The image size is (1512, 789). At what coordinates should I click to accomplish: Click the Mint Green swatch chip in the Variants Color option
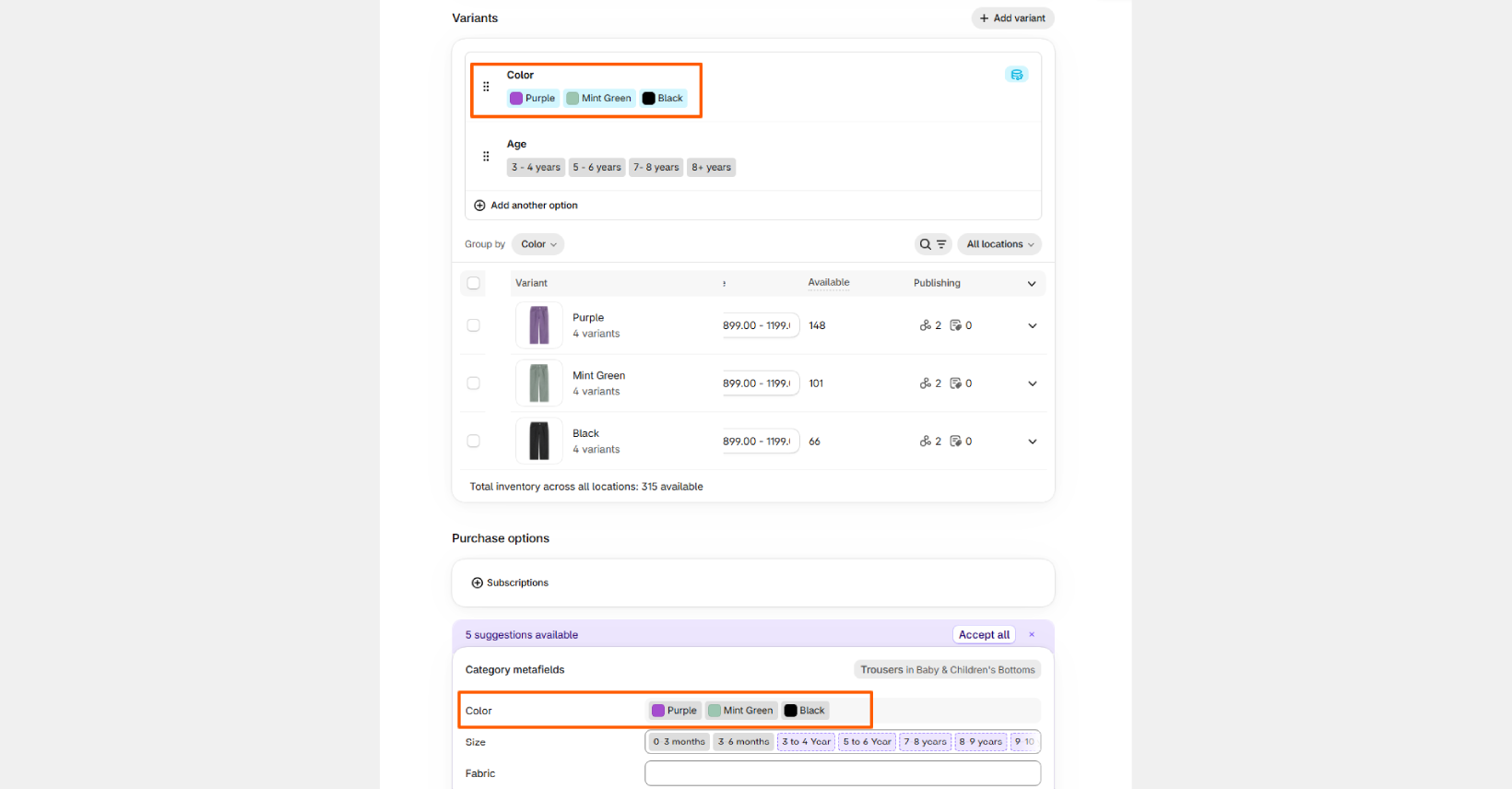coord(599,99)
